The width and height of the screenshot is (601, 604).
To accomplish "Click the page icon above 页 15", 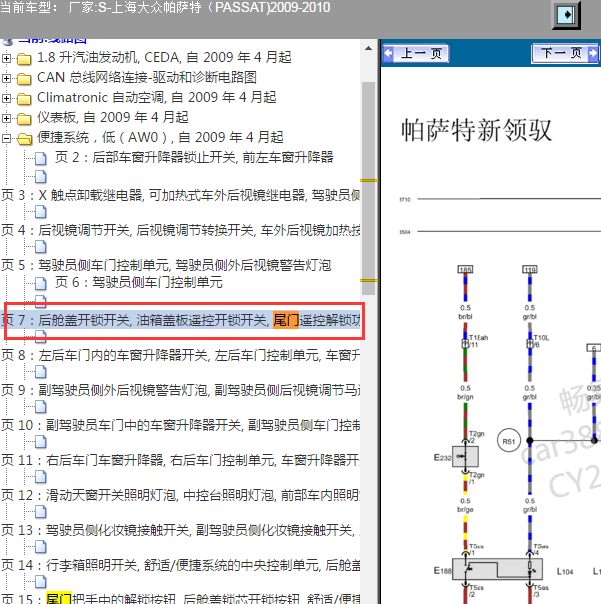I will coord(40,582).
